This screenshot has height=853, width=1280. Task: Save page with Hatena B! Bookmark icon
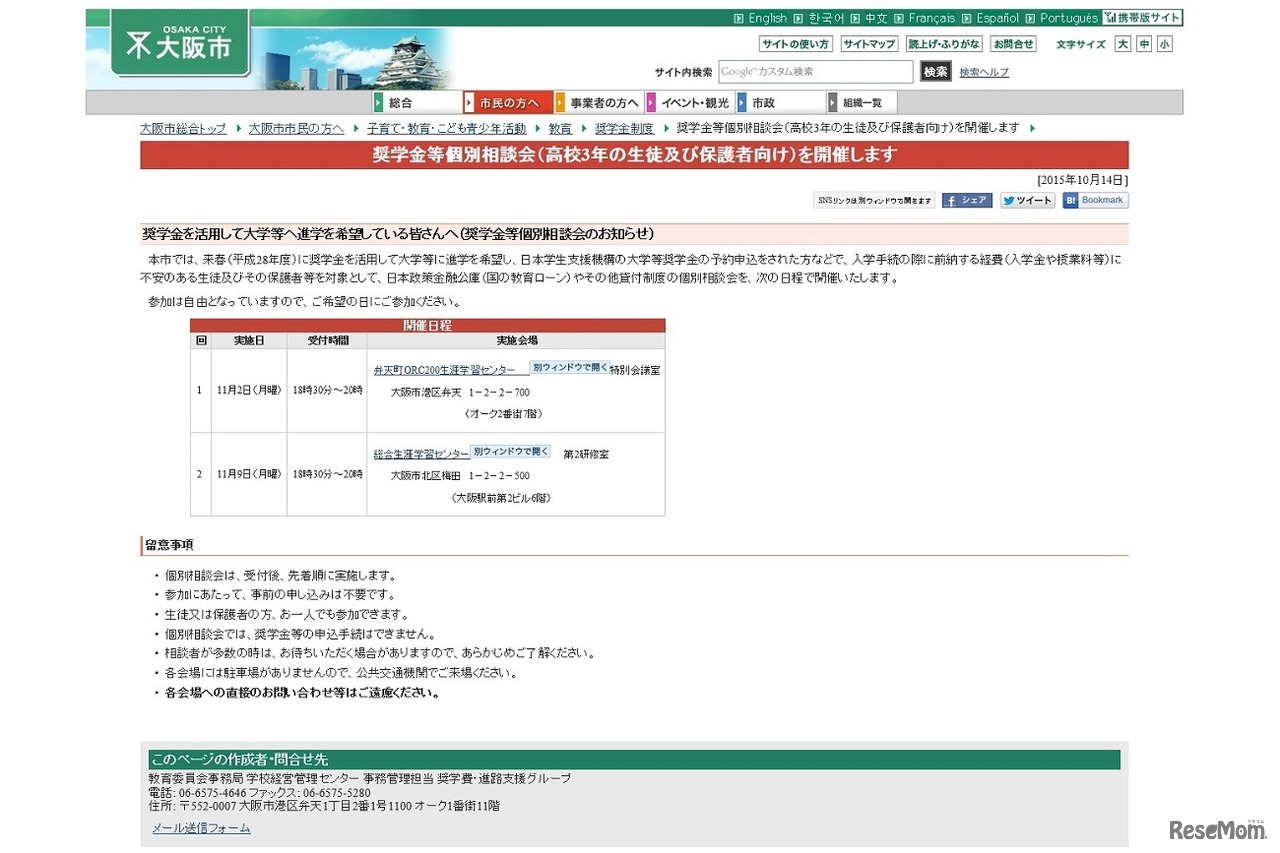pyautogui.click(x=1094, y=200)
